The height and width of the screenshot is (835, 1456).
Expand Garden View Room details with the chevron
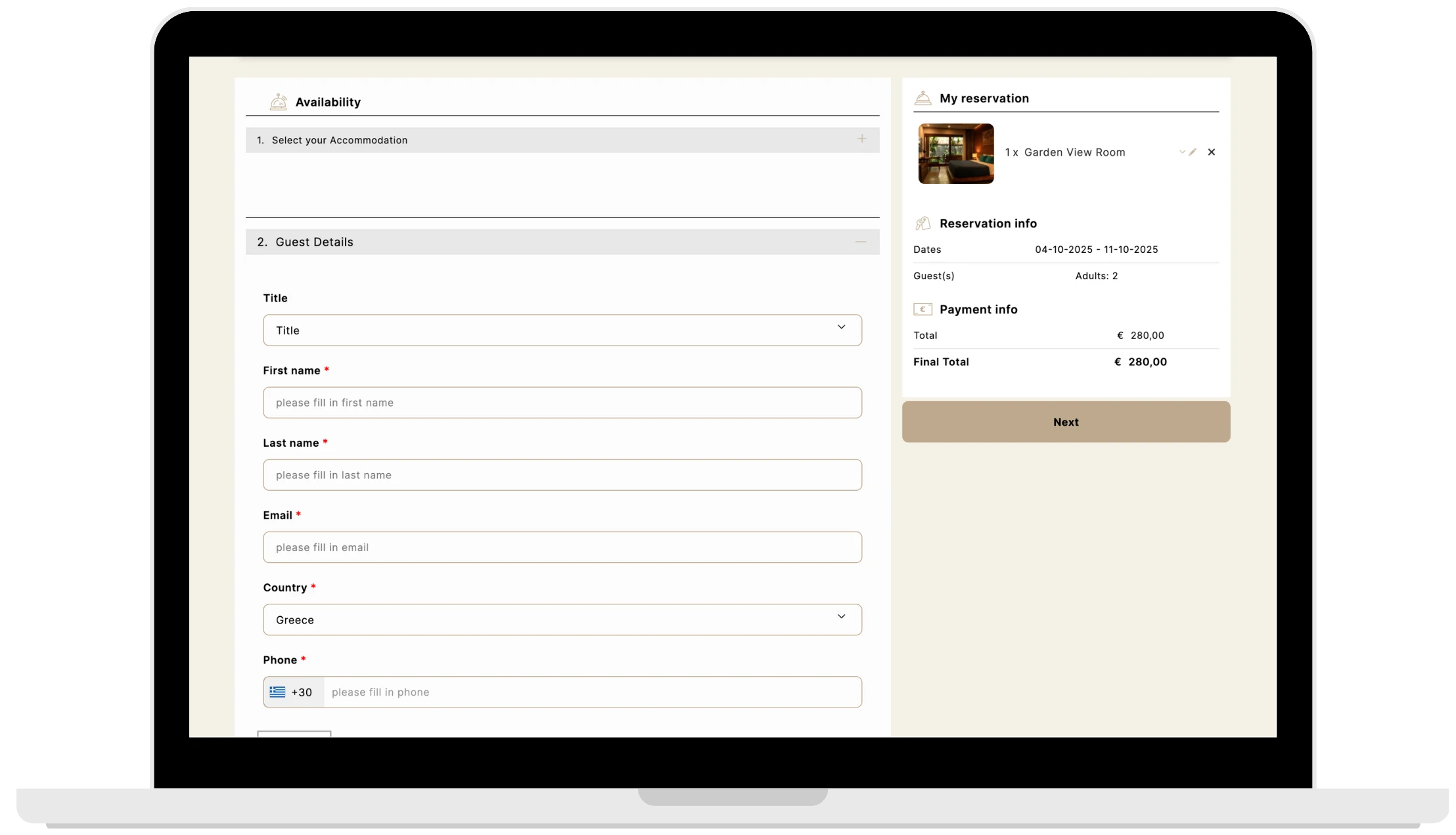[x=1181, y=152]
